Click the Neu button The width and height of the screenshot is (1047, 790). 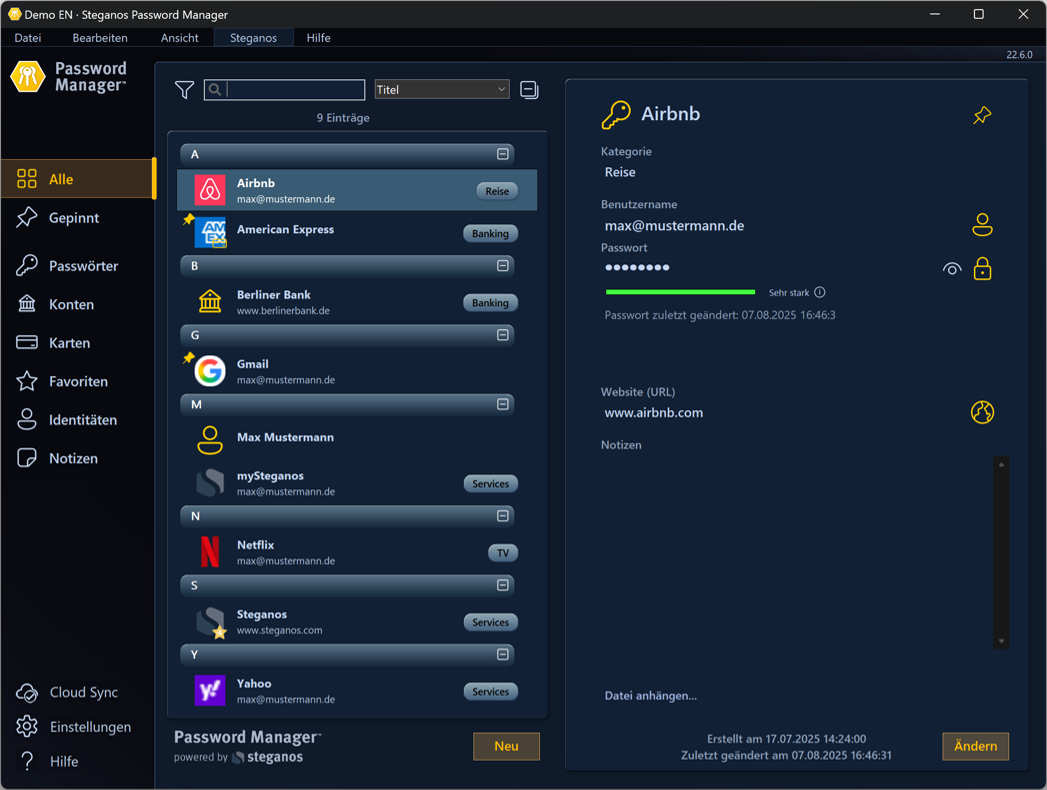[x=506, y=746]
